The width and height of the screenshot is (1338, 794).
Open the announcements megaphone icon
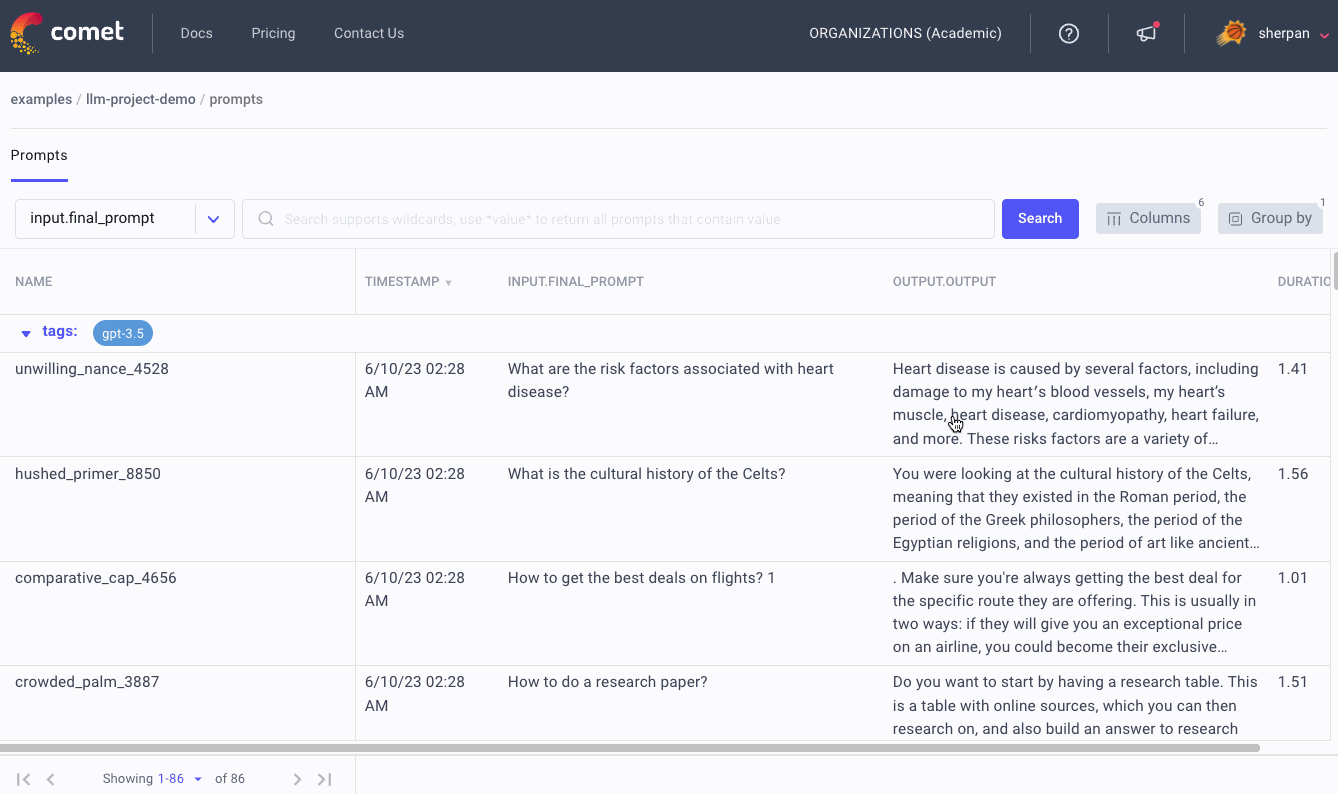point(1147,33)
